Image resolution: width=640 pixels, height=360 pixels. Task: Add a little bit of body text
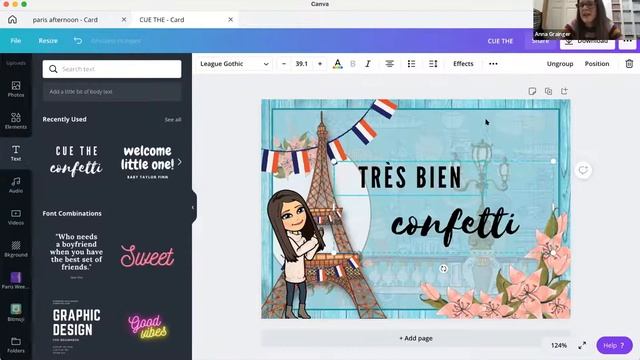(x=112, y=92)
